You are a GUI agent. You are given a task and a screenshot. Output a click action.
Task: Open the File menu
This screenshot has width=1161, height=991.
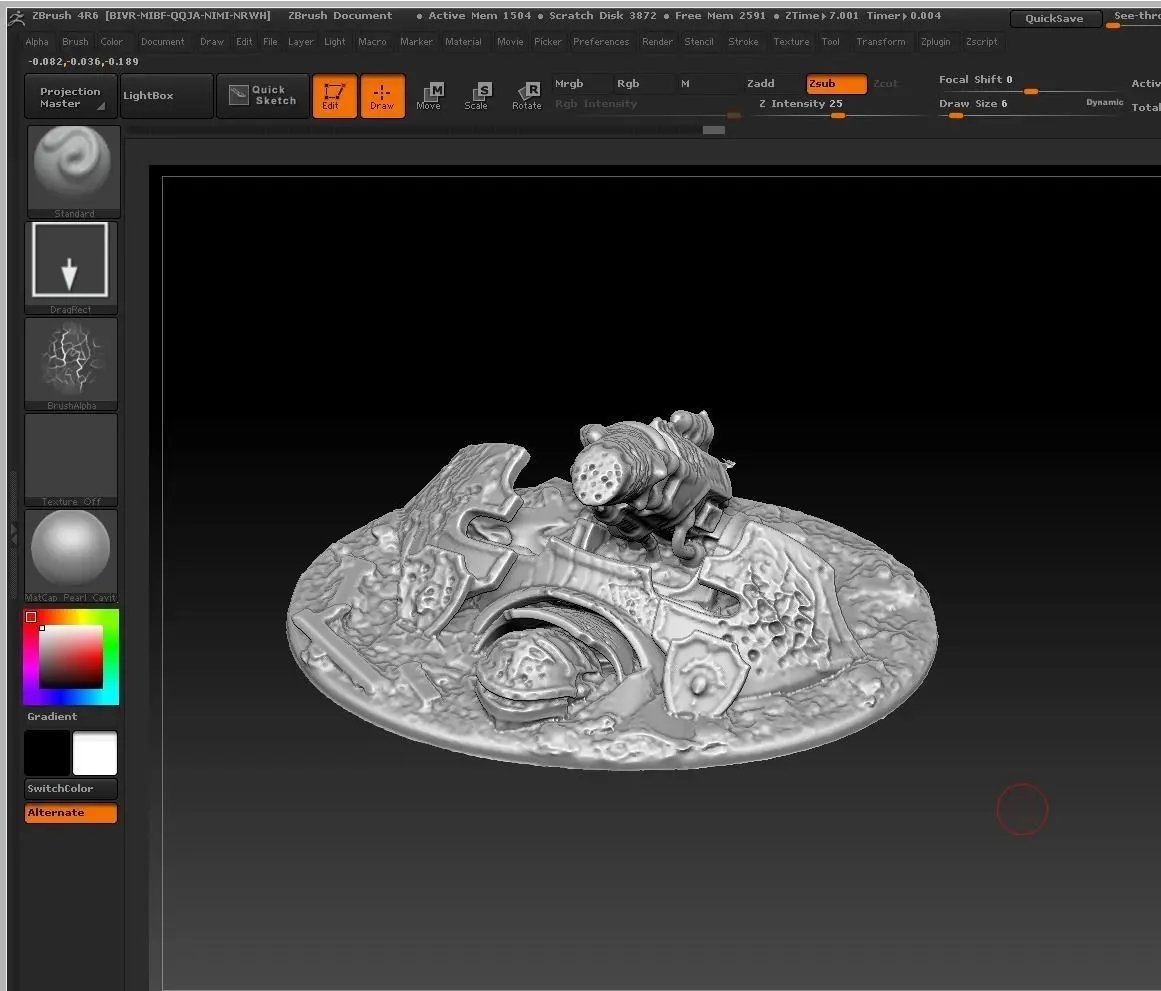click(270, 42)
